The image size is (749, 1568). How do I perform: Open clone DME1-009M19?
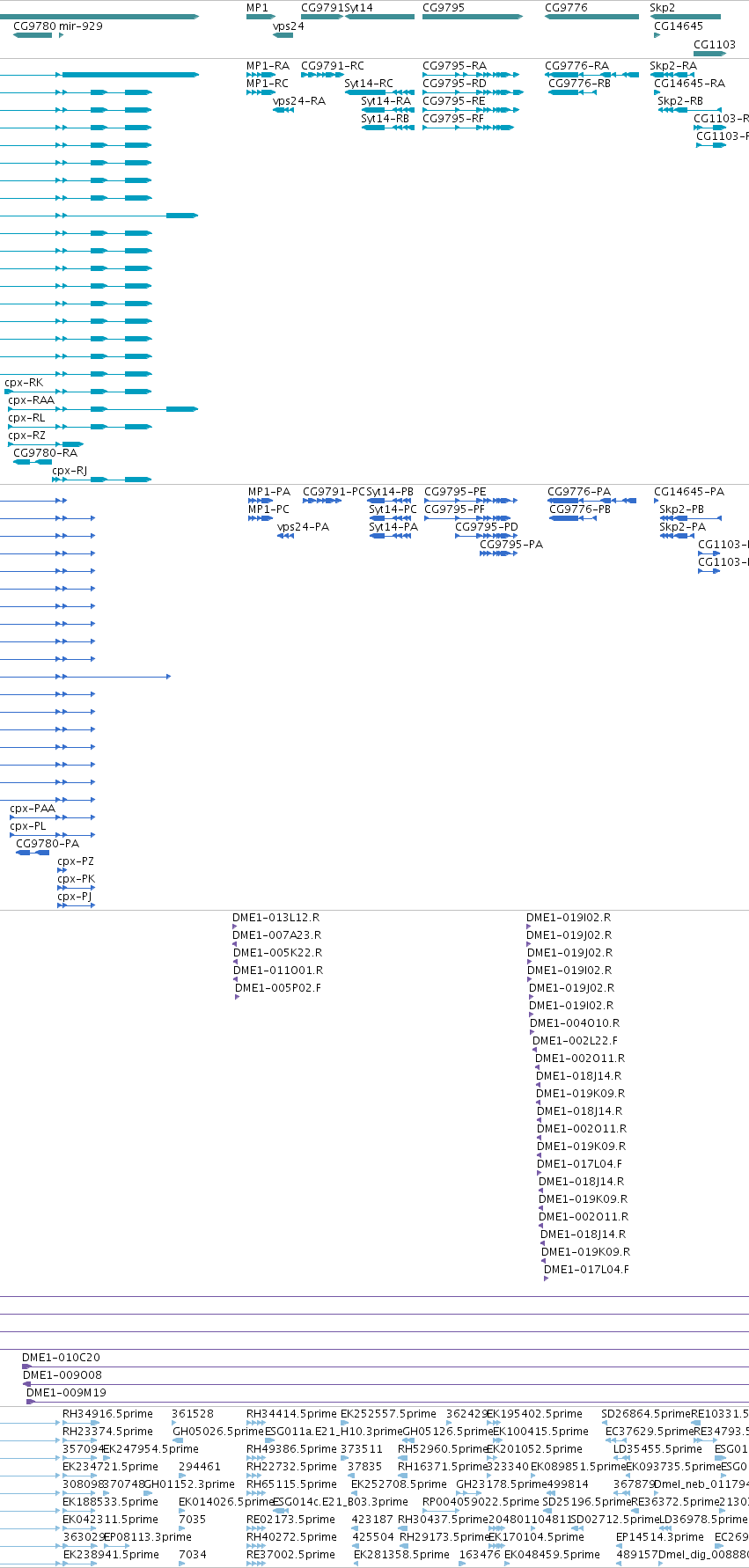point(67,1393)
